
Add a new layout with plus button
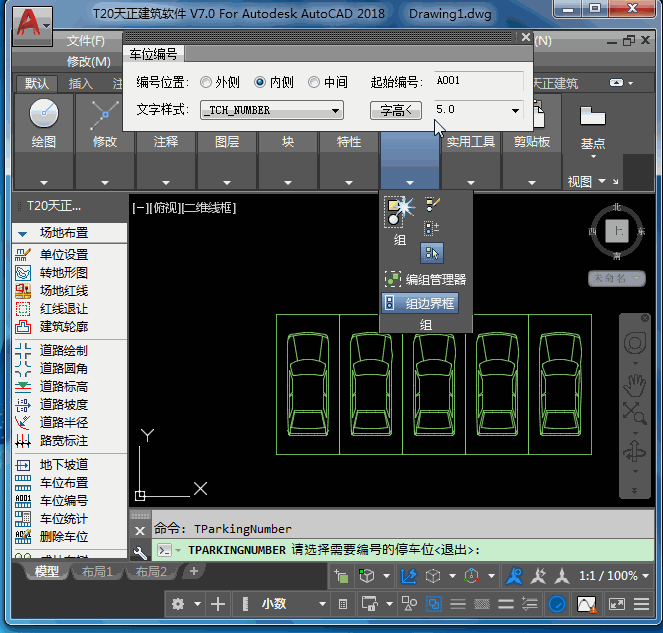click(x=194, y=571)
